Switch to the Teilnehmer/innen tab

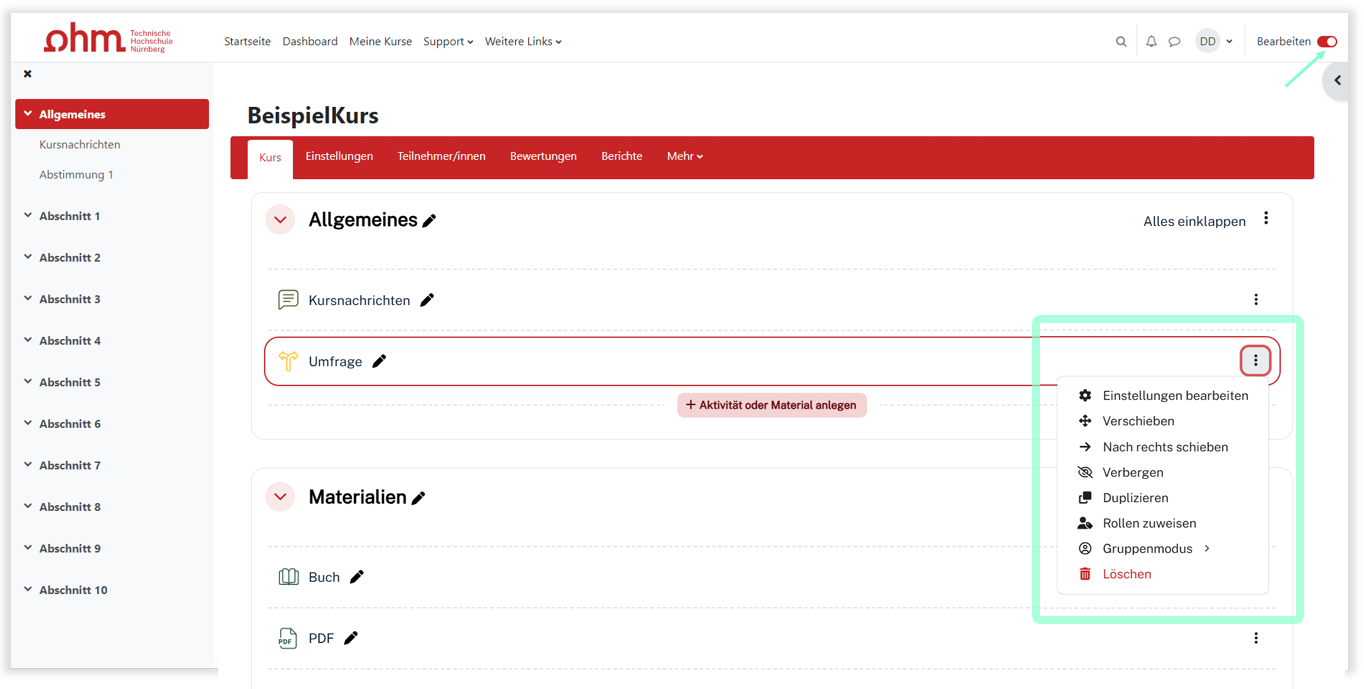coord(441,157)
